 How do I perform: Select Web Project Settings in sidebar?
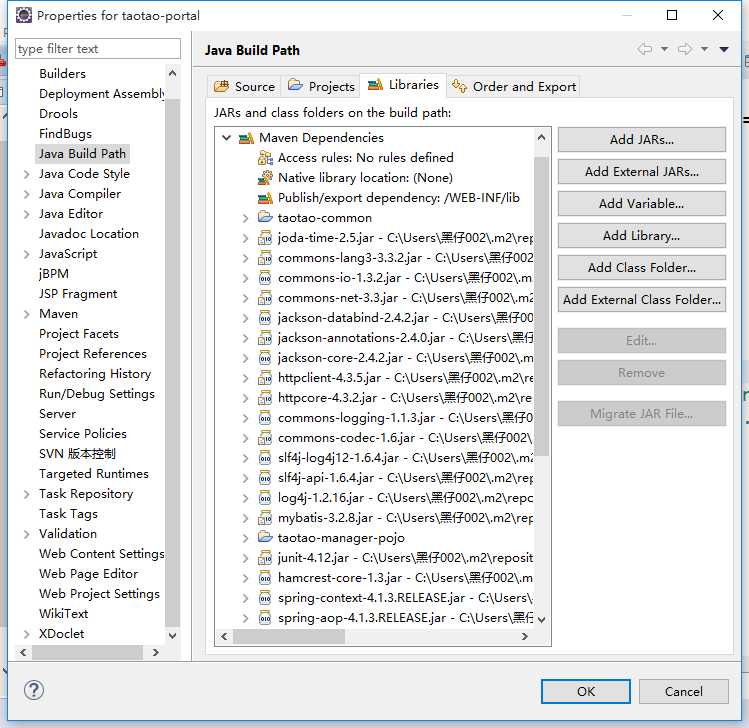99,594
